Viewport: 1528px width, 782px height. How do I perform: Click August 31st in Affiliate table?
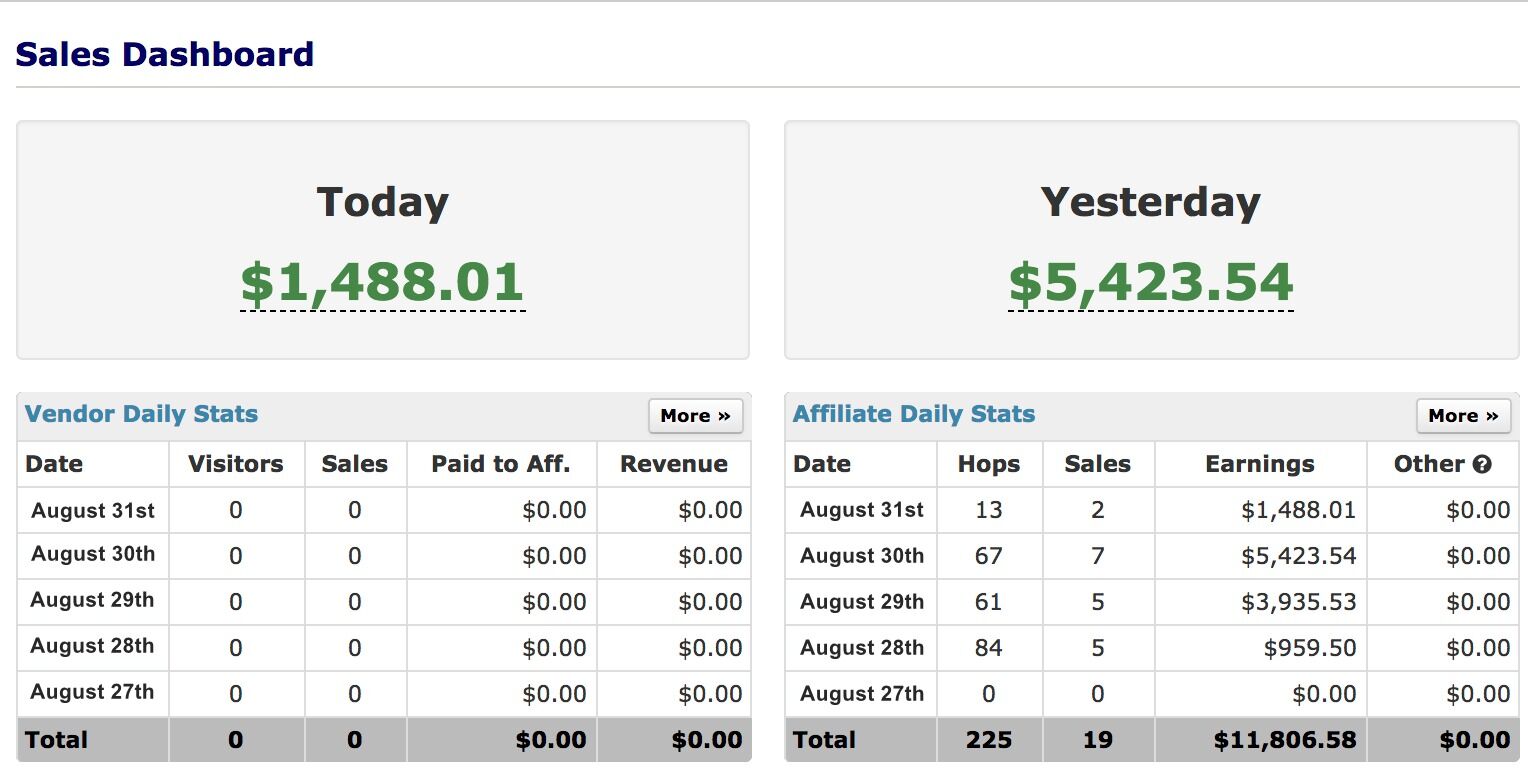coord(862,510)
